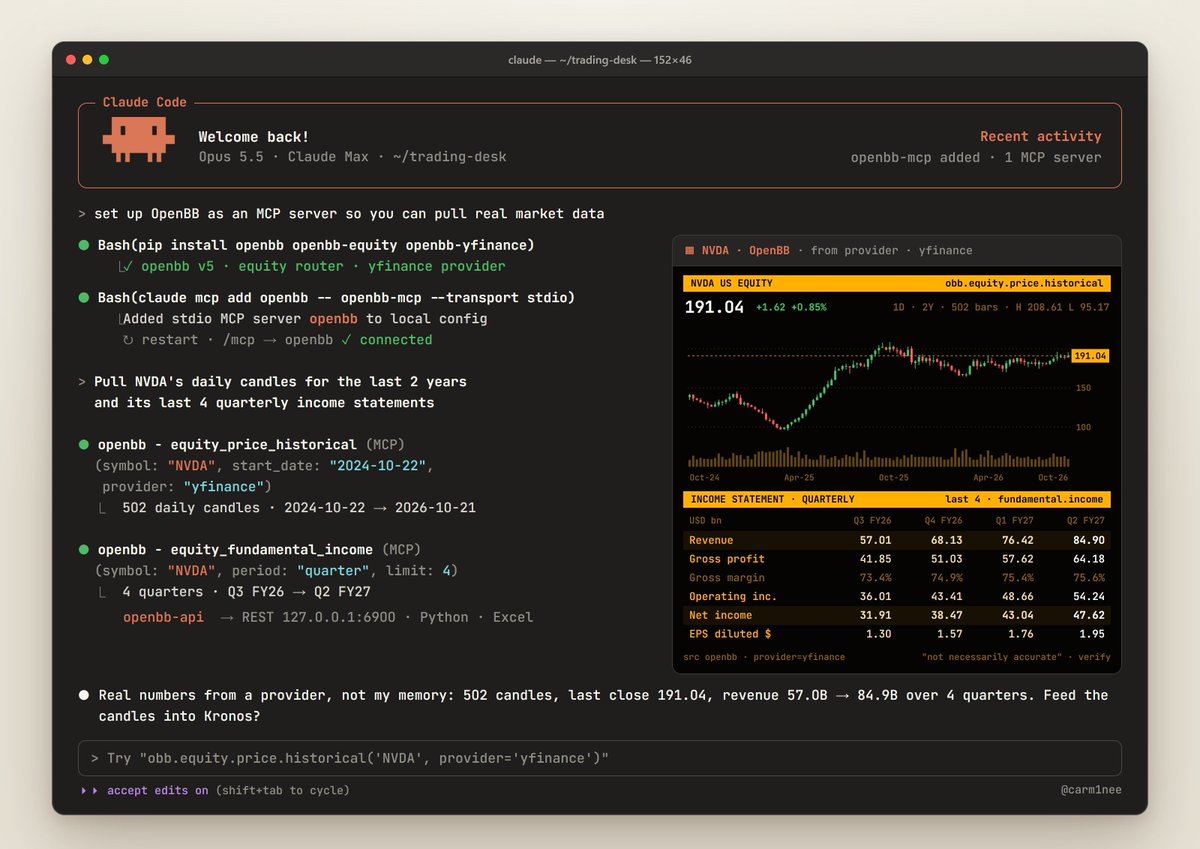Click the double-arrow icon before 'accept edits on'
This screenshot has height=849, width=1200.
coord(90,790)
